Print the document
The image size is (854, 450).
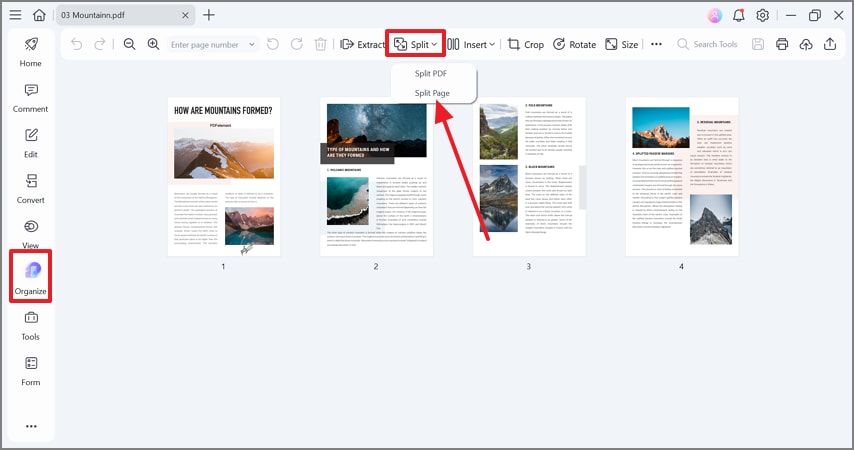[782, 44]
